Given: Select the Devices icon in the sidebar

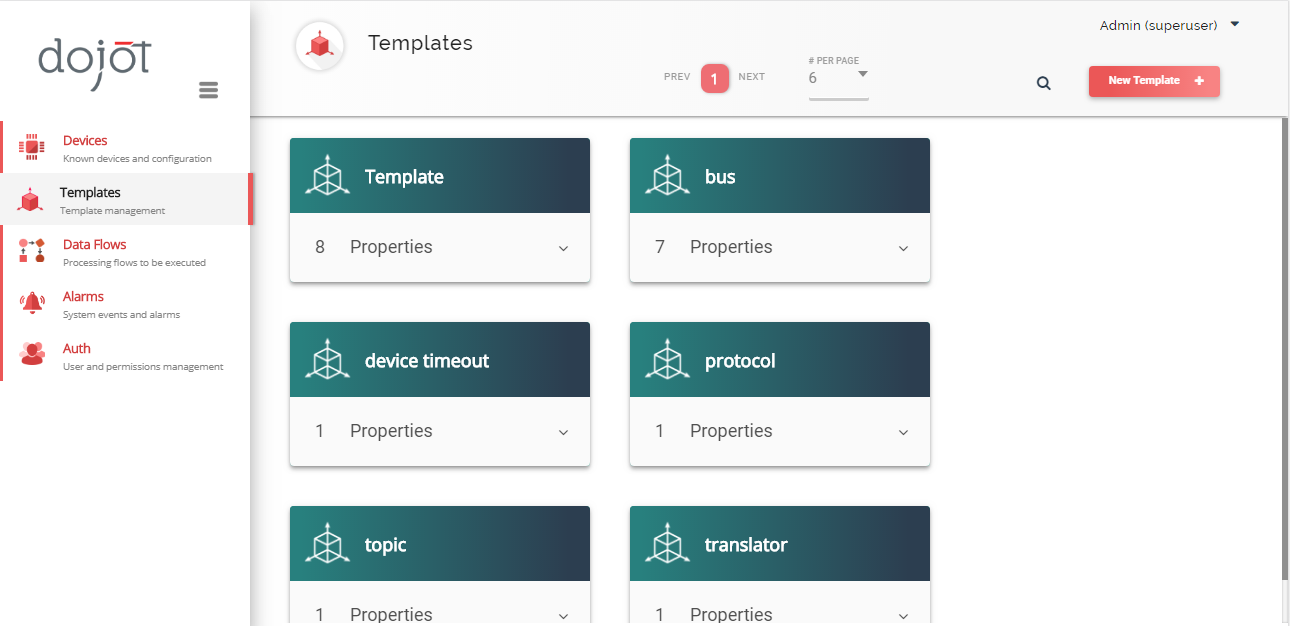Looking at the screenshot, I should [30, 145].
